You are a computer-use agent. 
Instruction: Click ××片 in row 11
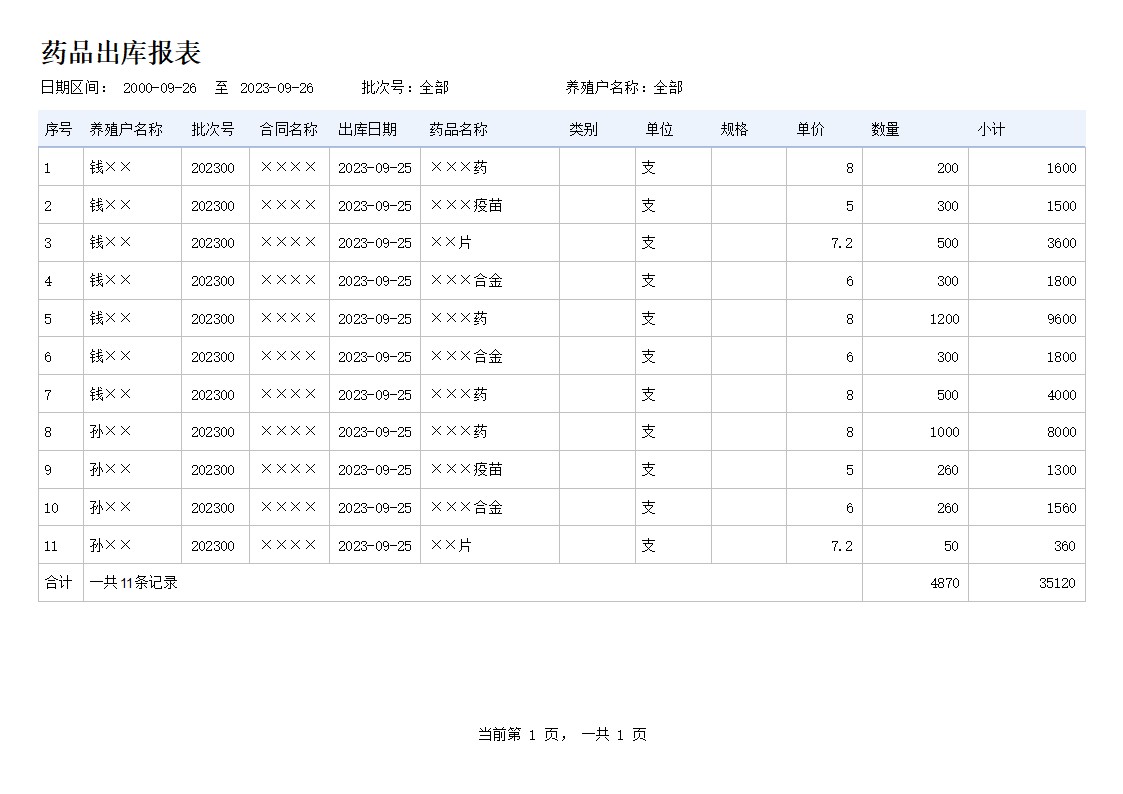click(x=451, y=546)
